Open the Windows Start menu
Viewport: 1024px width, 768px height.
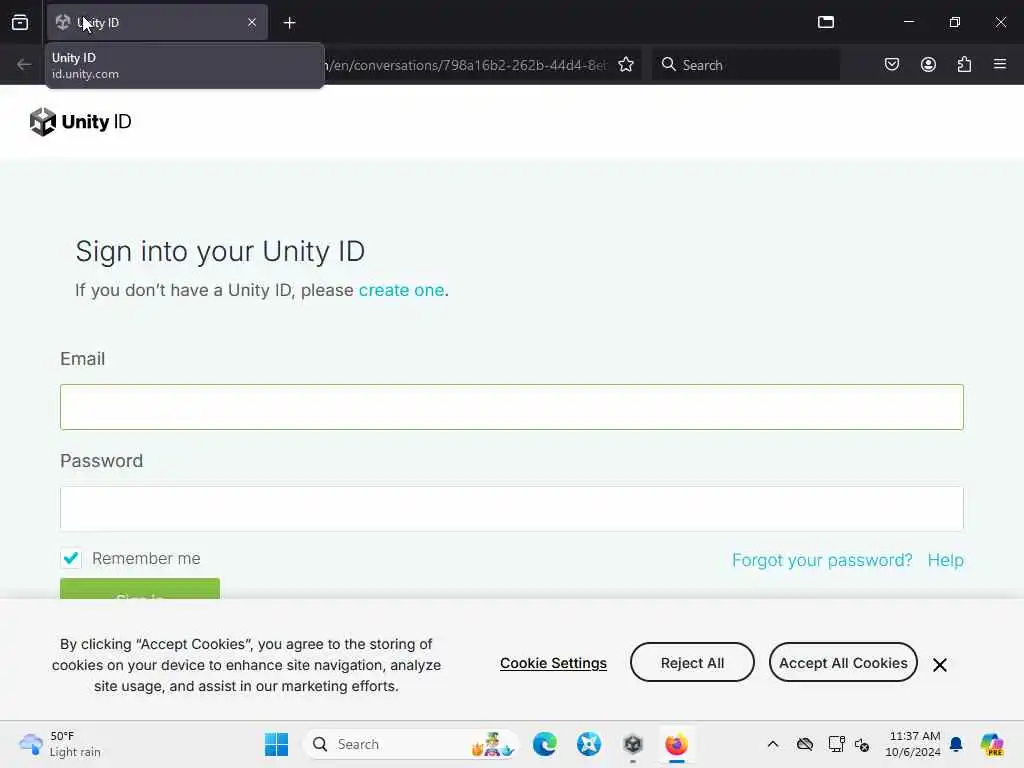pyautogui.click(x=276, y=744)
